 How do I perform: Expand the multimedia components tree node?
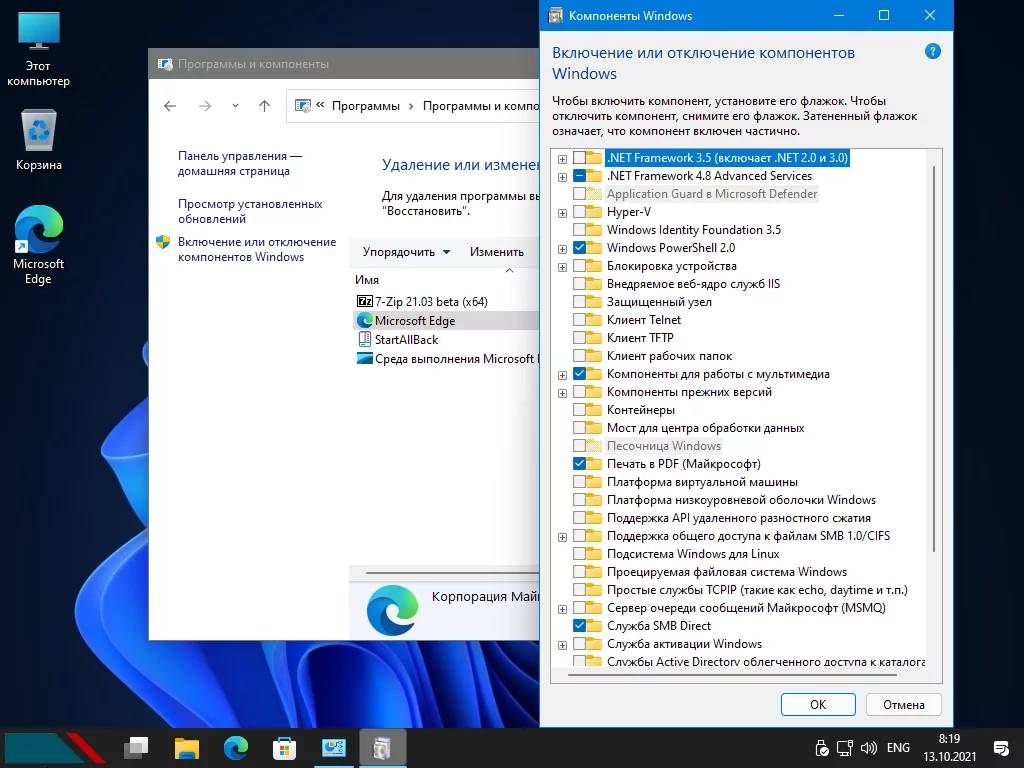563,374
